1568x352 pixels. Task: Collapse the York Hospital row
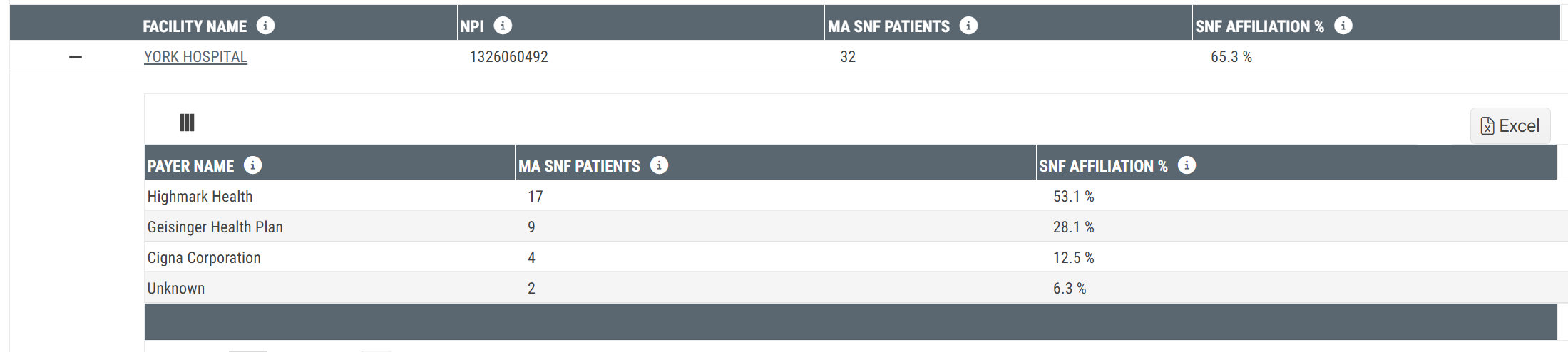point(76,57)
